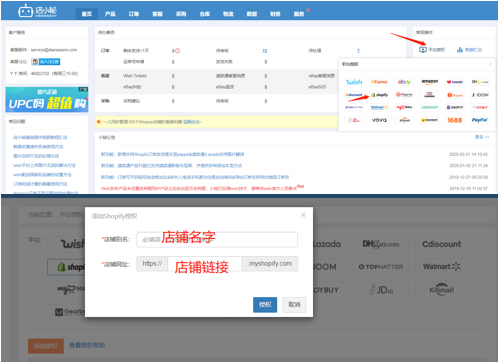Choose Walmart in the platform popup

click(379, 107)
